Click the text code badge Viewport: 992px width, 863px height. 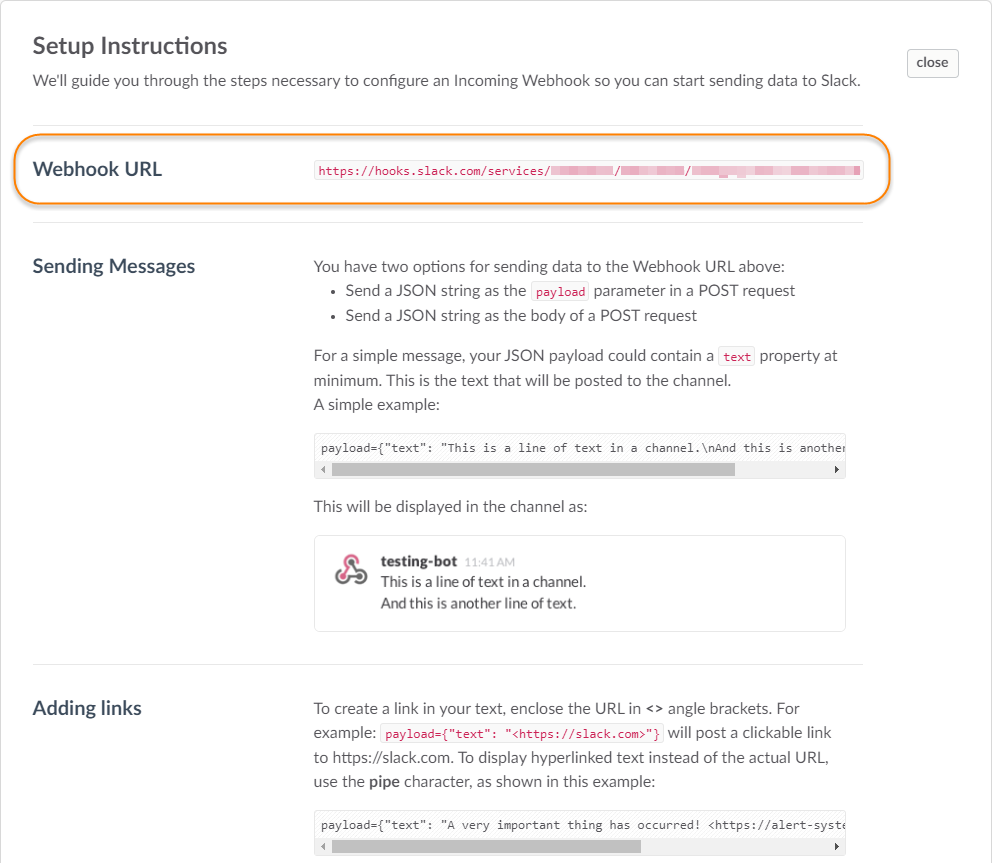pos(736,356)
